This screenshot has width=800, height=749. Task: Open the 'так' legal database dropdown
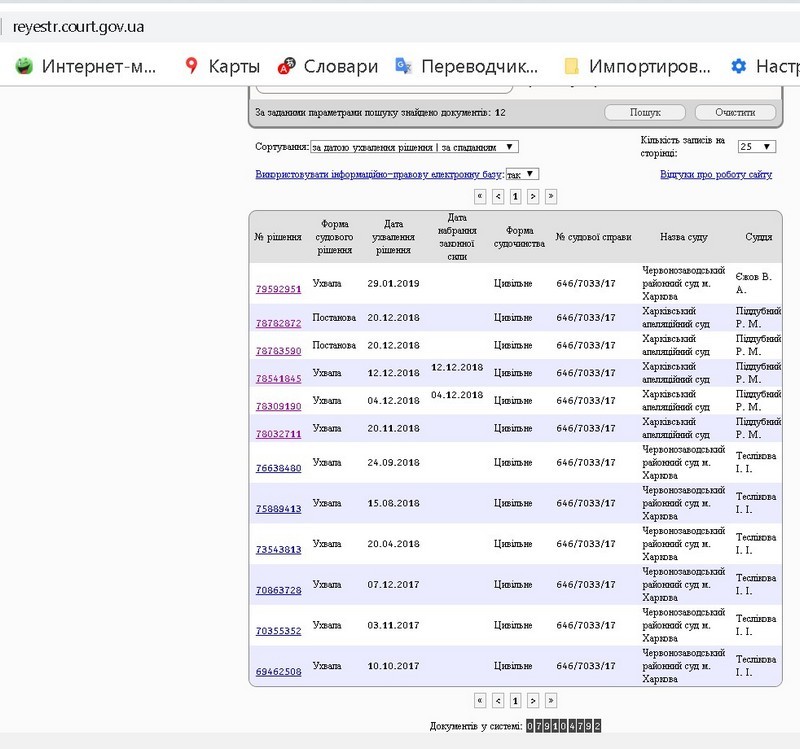click(522, 174)
